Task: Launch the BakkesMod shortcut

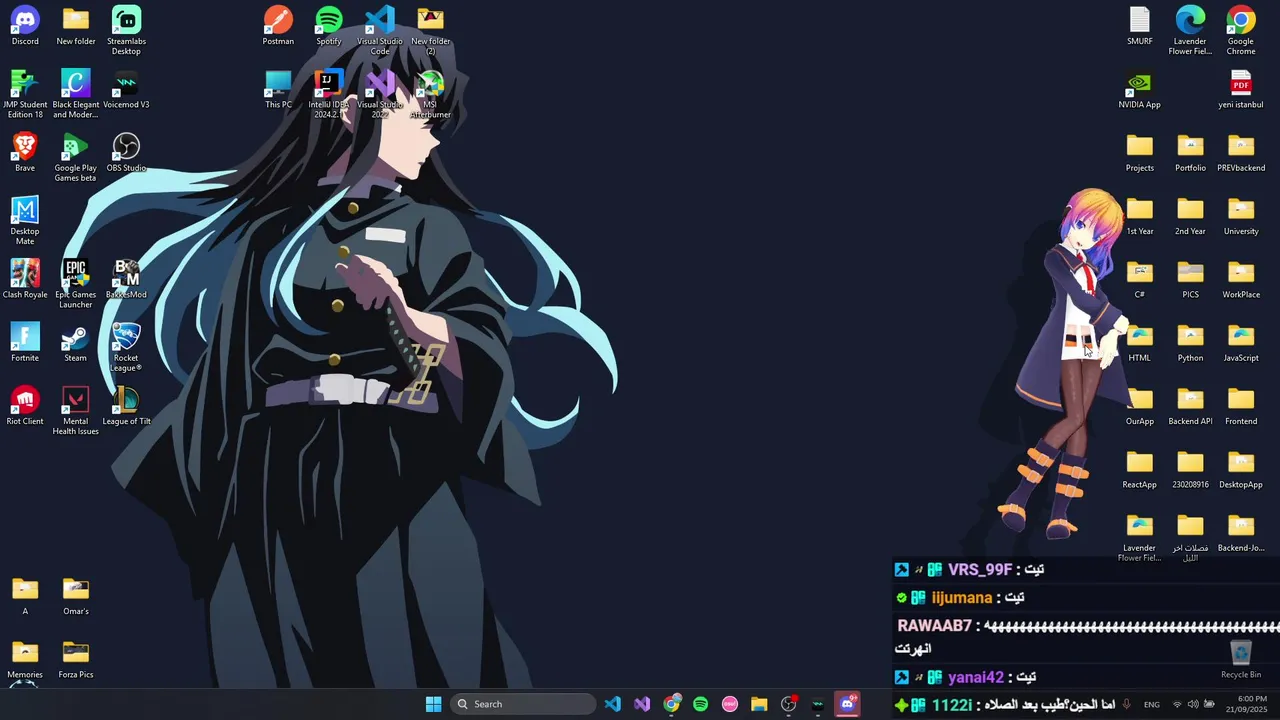Action: pyautogui.click(x=126, y=279)
